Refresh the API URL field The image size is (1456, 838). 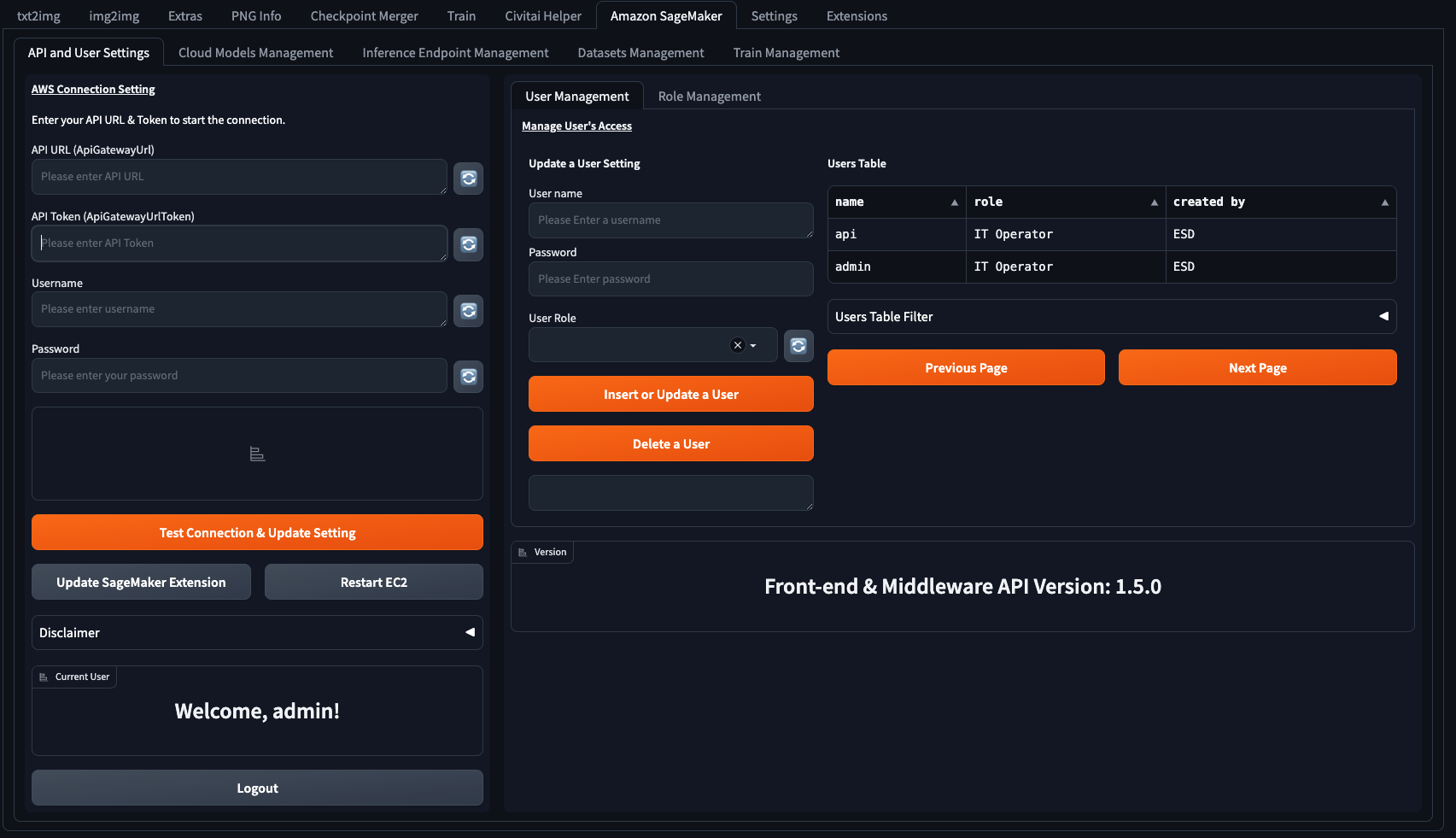click(x=468, y=178)
